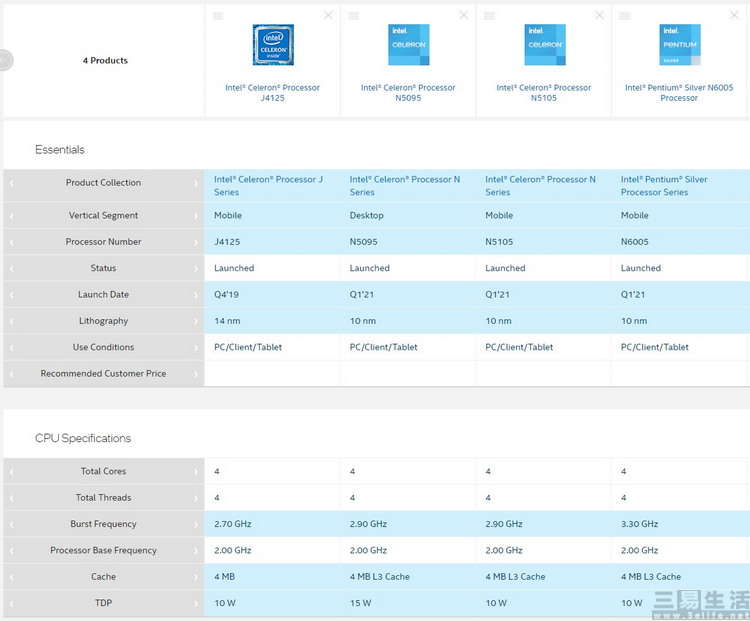
Task: Click right chevron on Burst Frequency row
Action: click(196, 524)
